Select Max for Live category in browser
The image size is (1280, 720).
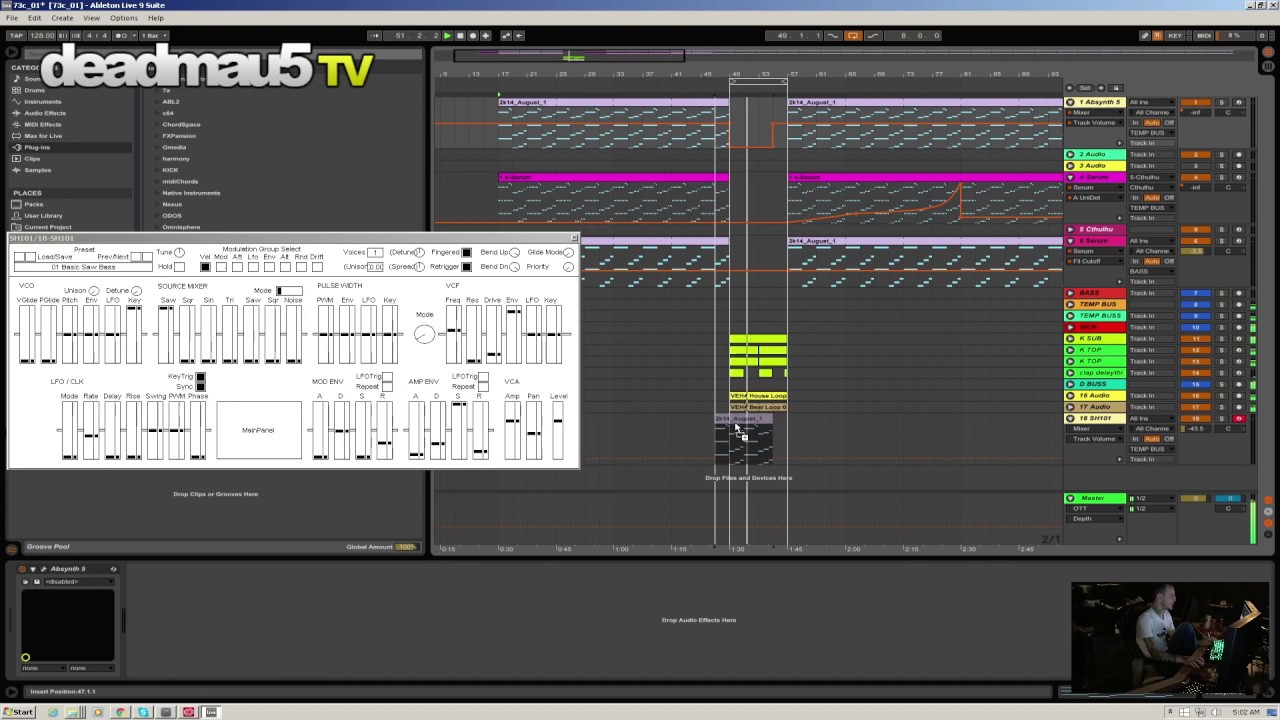[x=43, y=136]
